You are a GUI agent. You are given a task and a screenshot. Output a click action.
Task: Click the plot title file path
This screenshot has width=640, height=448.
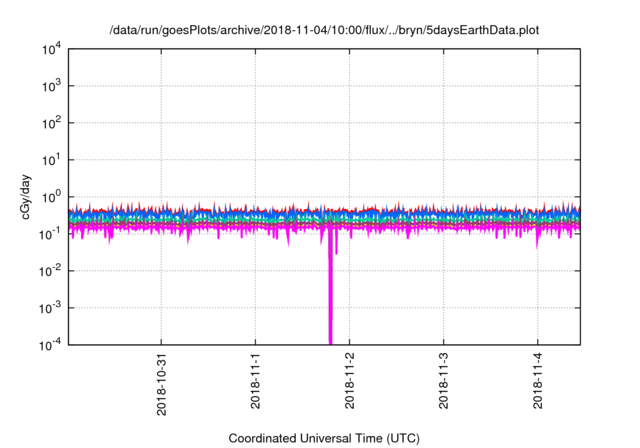tap(324, 30)
